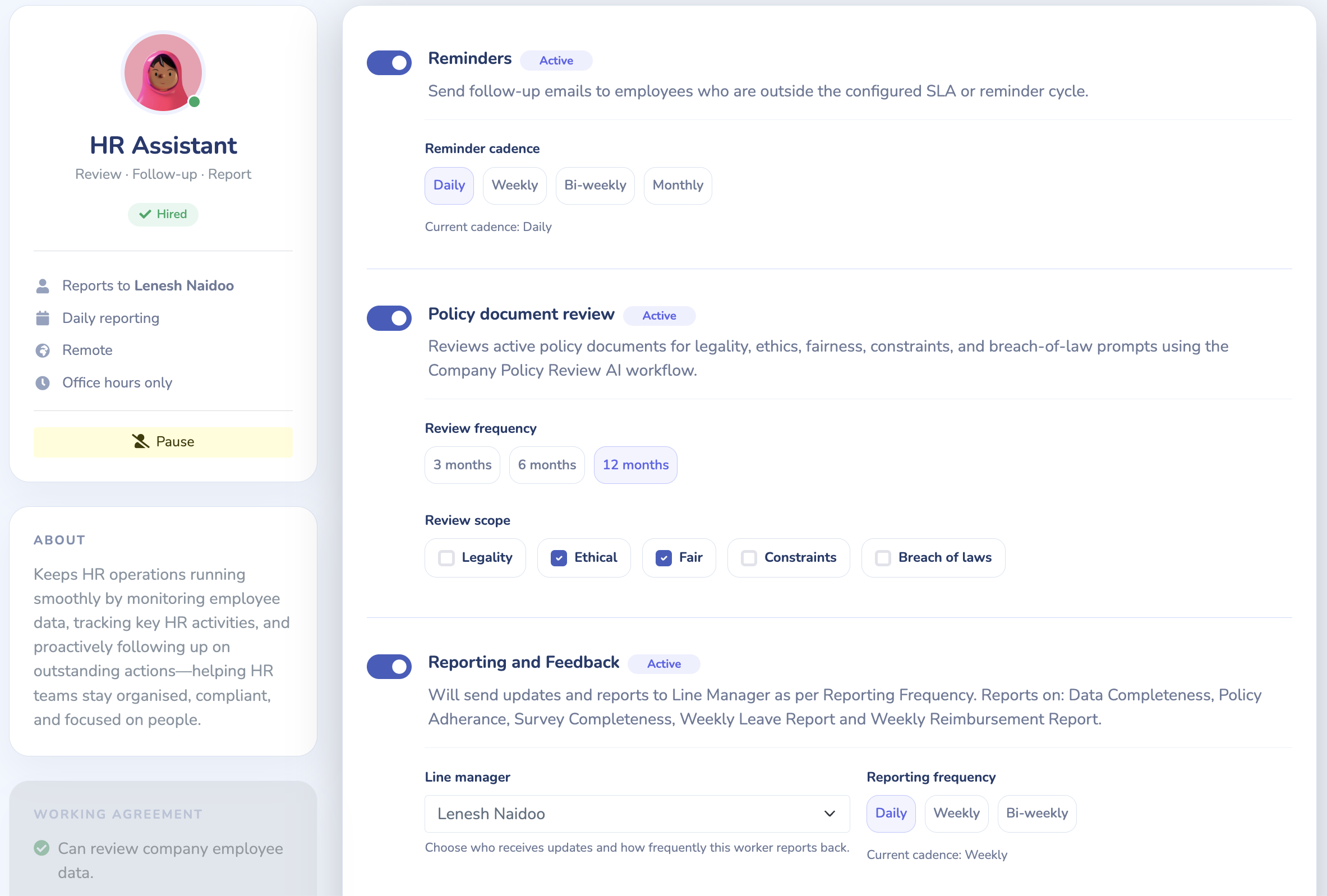Toggle the Policy document review switch
The height and width of the screenshot is (896, 1327).
(389, 318)
